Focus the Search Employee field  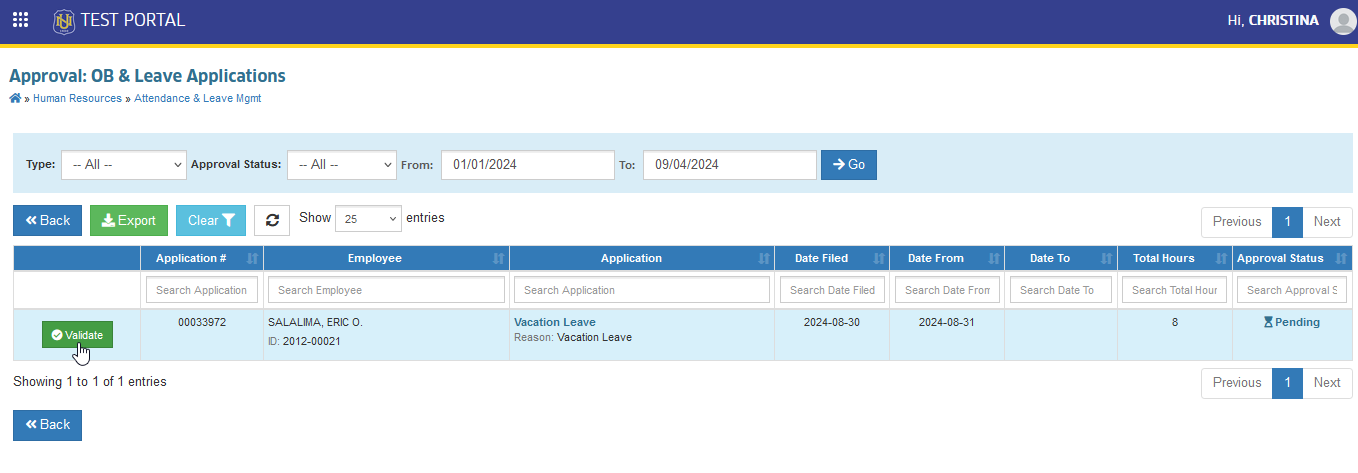[x=387, y=290]
